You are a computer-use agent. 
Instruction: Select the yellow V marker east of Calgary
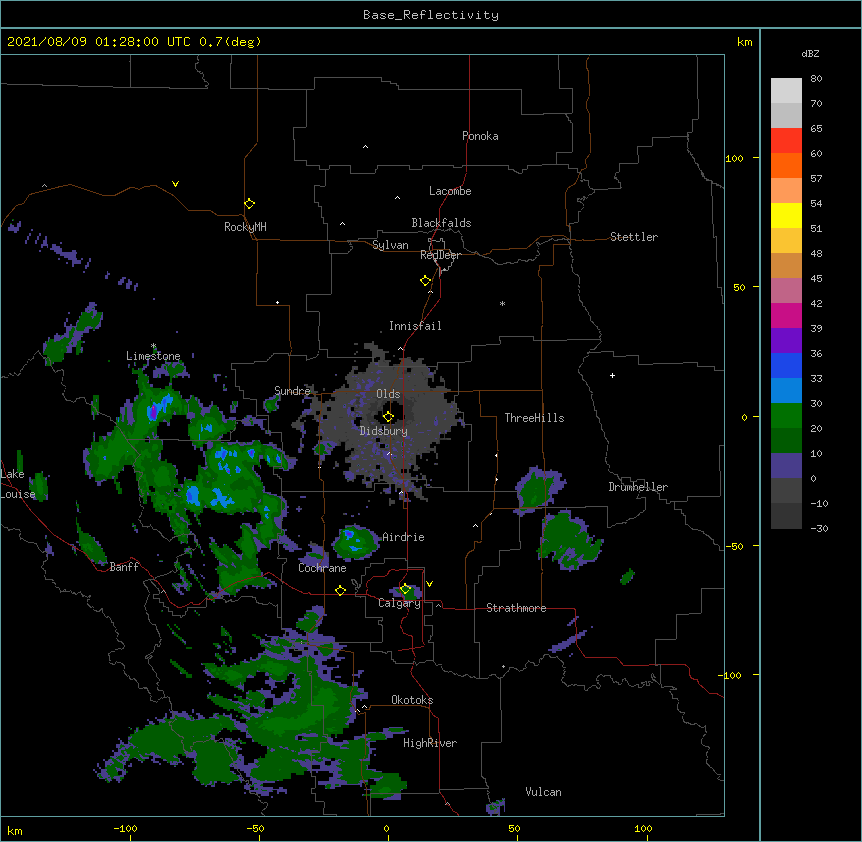click(429, 584)
